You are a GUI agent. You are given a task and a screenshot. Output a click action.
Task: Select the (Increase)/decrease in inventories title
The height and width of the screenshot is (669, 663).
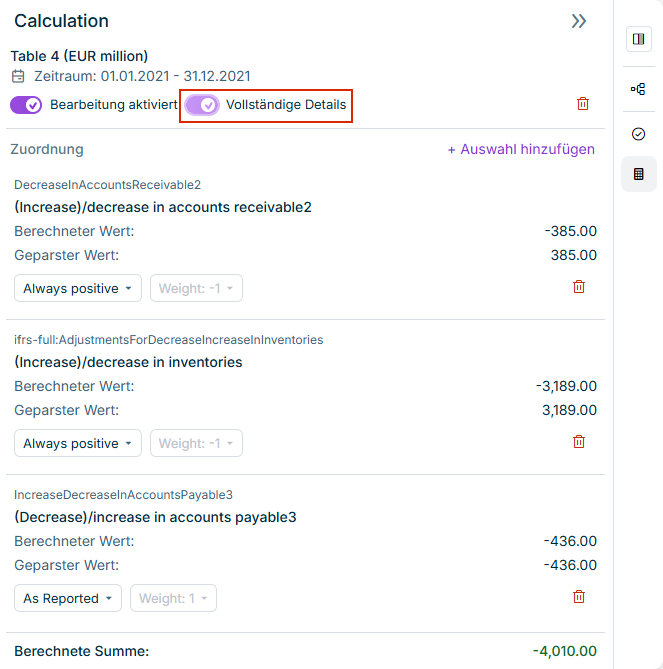coord(128,362)
